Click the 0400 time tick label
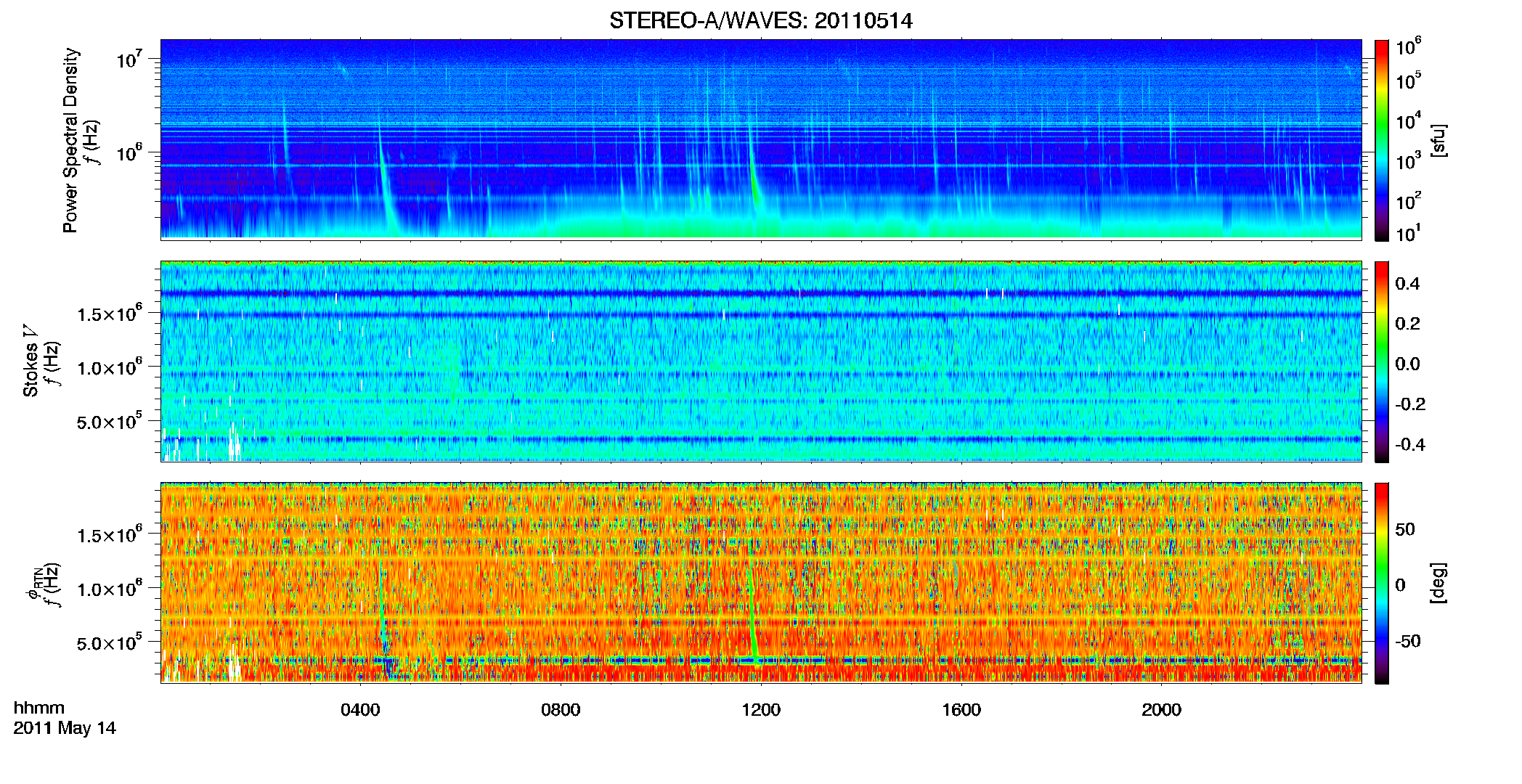 click(x=360, y=710)
